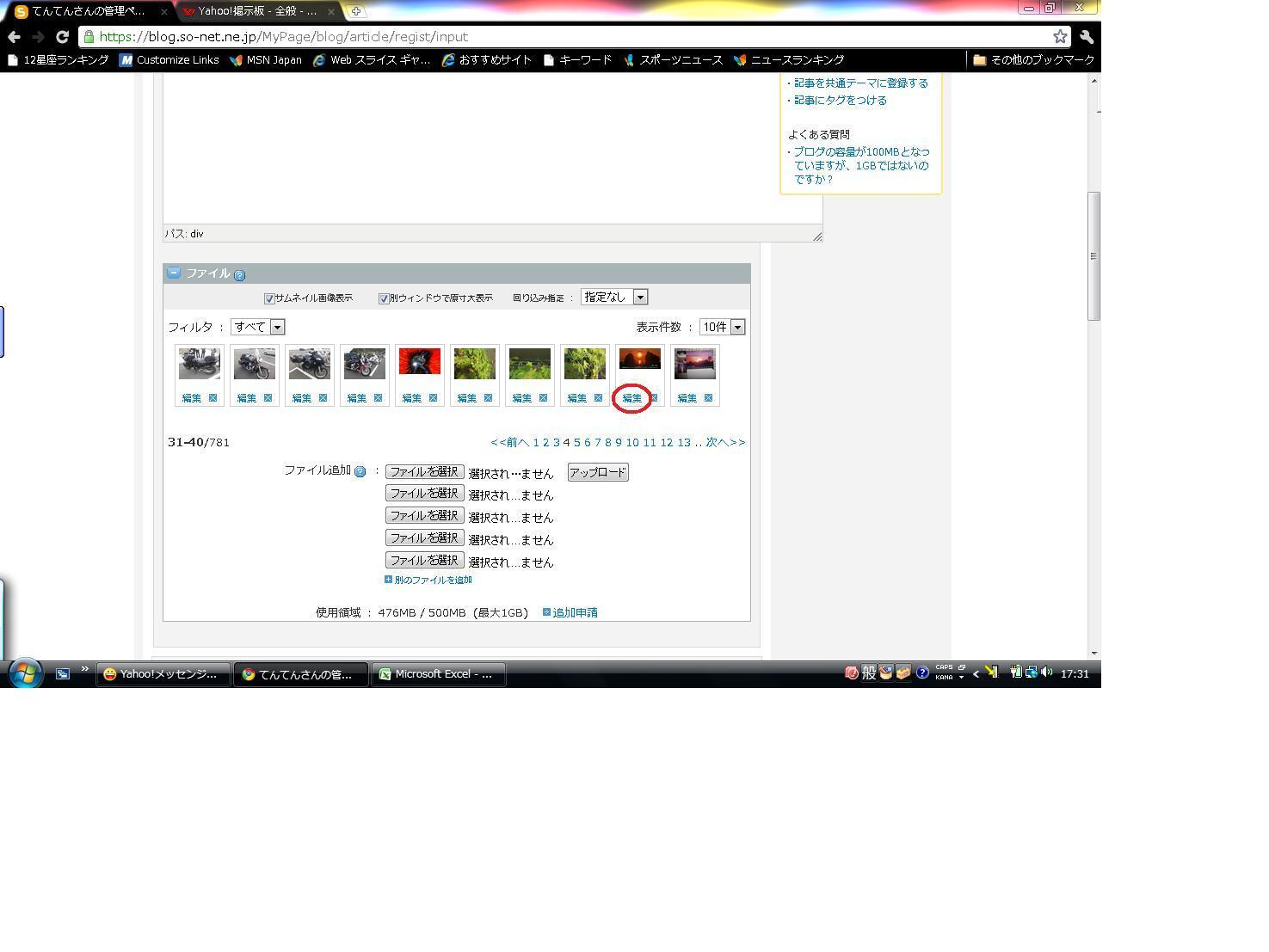
Task: Select the sunset thumbnail image
Action: pos(639,359)
